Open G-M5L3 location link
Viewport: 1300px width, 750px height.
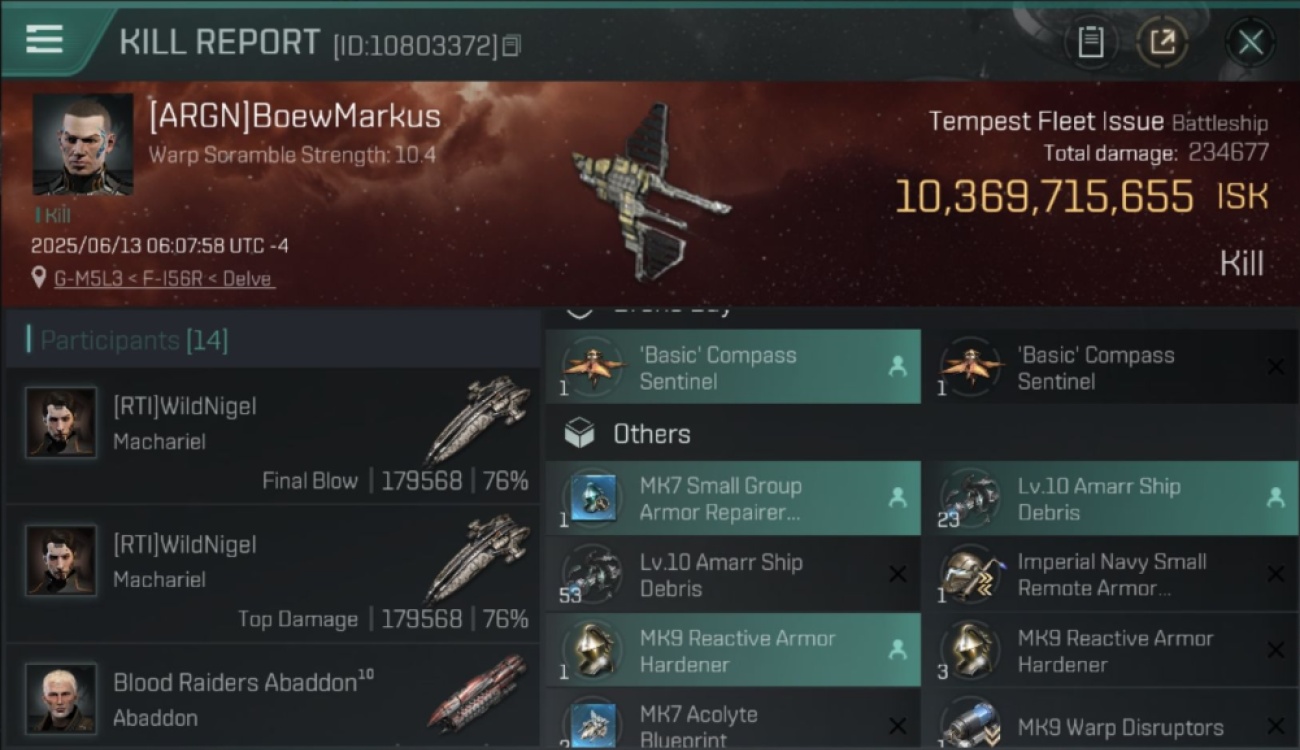pyautogui.click(x=164, y=278)
